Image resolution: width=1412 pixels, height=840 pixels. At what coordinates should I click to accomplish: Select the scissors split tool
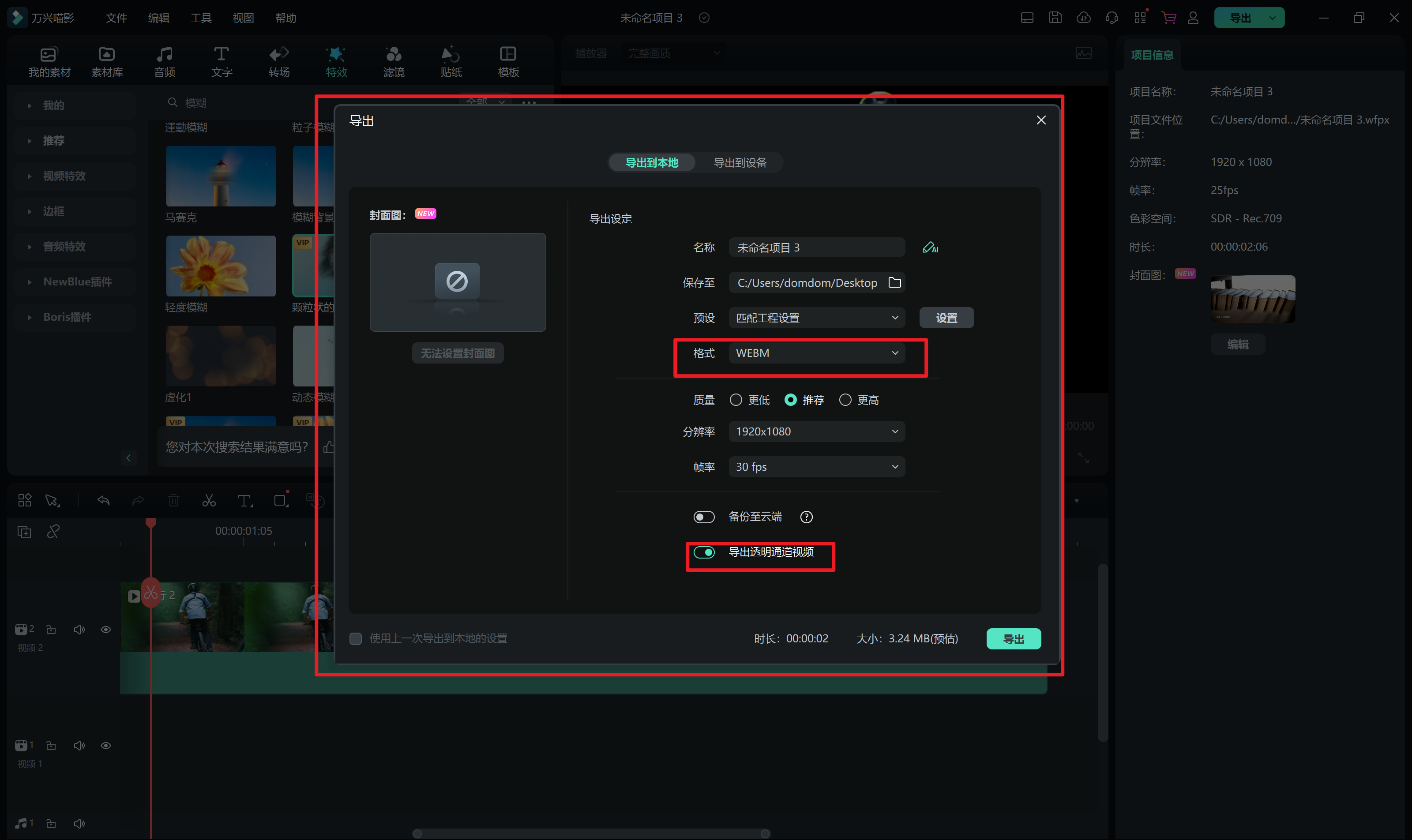209,500
